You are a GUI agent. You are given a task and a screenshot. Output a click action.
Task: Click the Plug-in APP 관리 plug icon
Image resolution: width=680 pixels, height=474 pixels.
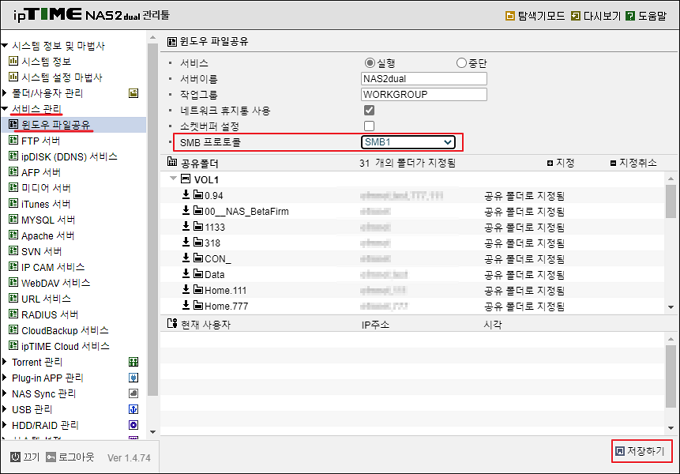pyautogui.click(x=134, y=378)
